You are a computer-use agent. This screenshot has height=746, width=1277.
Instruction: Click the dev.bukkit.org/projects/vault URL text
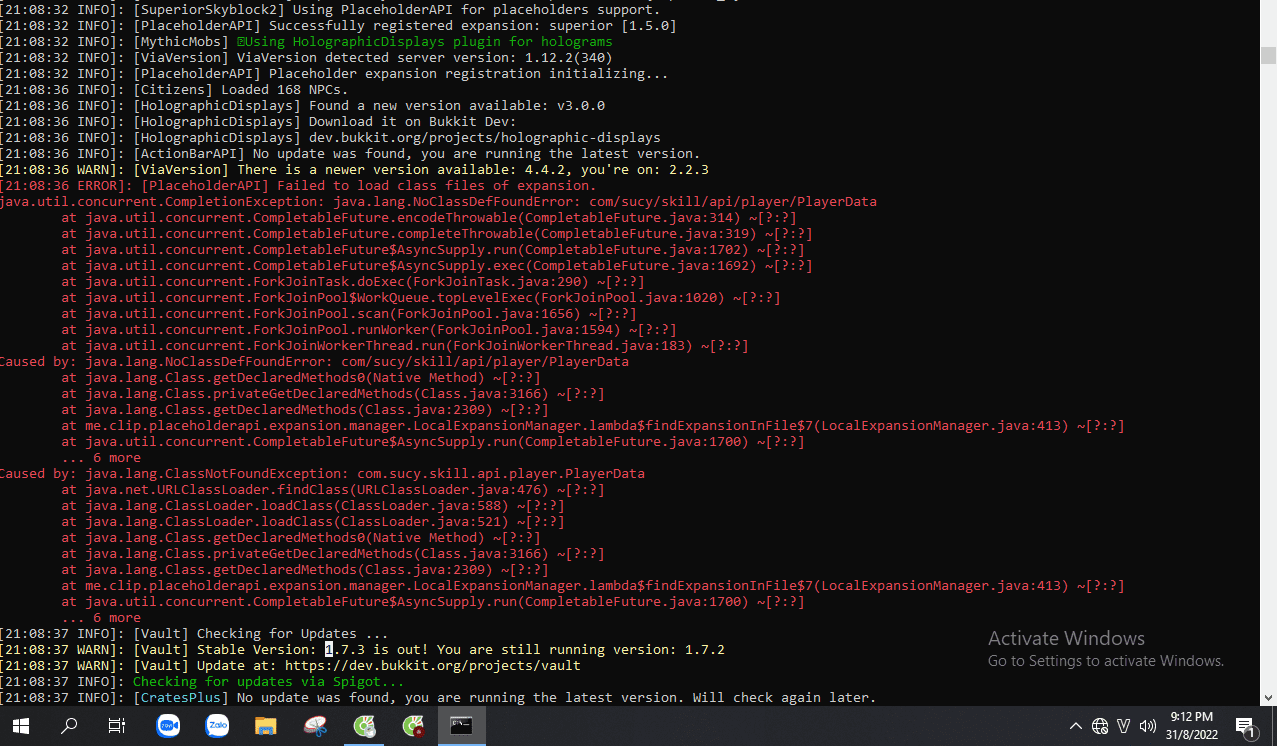[x=432, y=666]
